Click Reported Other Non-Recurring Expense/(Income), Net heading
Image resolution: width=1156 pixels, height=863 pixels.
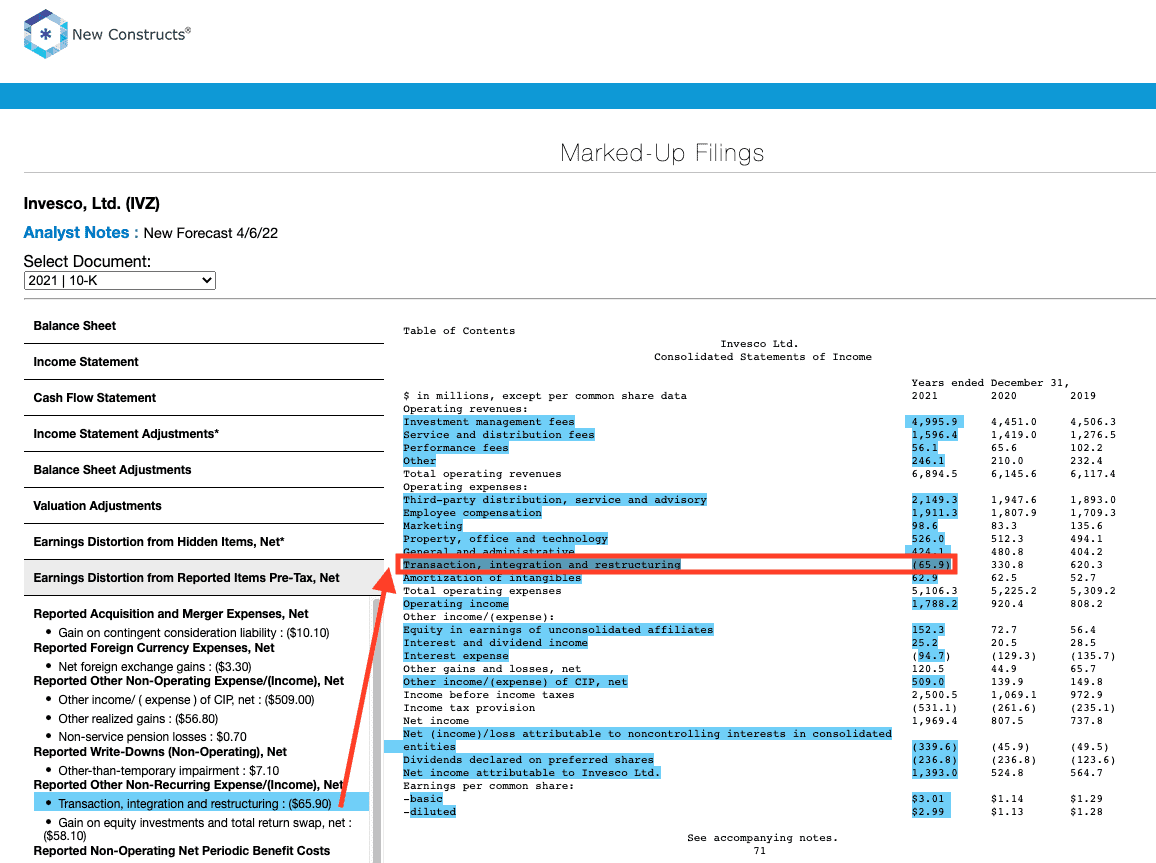pos(189,785)
